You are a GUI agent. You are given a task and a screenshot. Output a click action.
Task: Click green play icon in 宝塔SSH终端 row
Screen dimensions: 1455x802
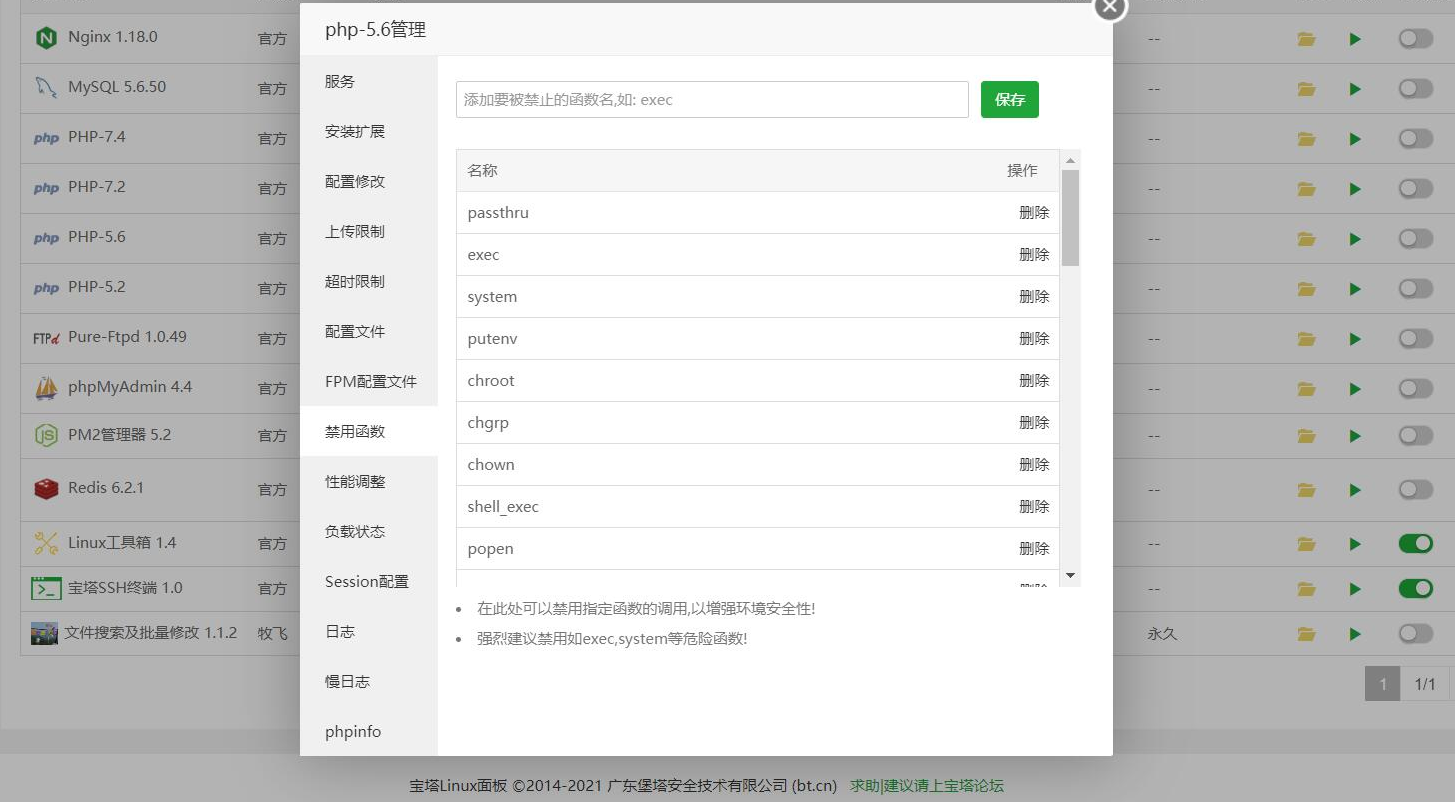(1355, 589)
